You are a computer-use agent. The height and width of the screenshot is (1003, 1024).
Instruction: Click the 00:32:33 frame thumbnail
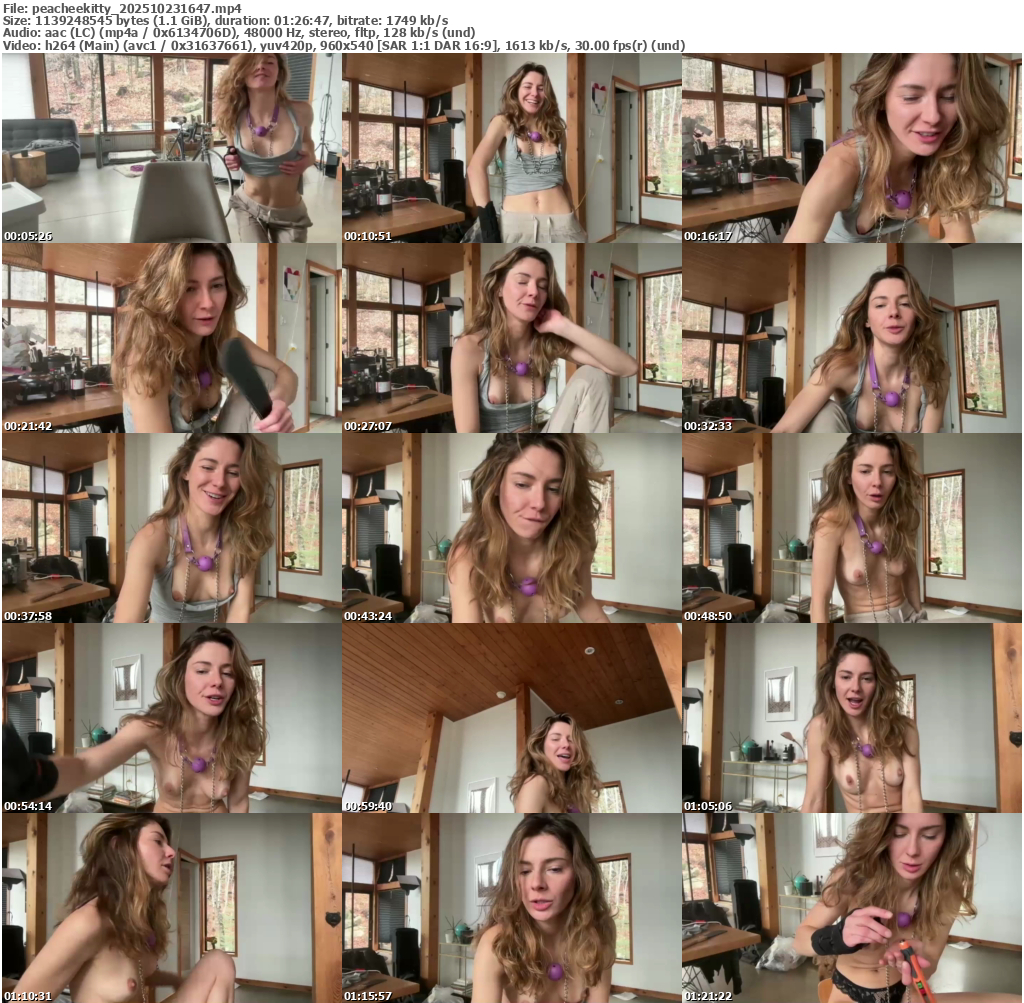tap(852, 338)
